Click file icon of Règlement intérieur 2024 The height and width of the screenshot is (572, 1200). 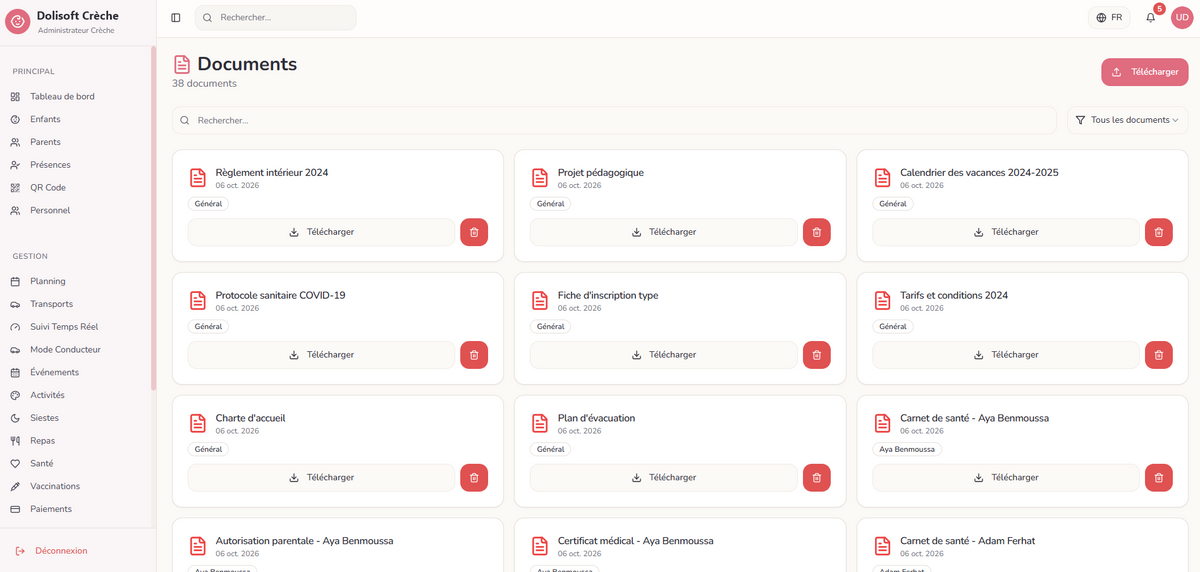point(198,178)
